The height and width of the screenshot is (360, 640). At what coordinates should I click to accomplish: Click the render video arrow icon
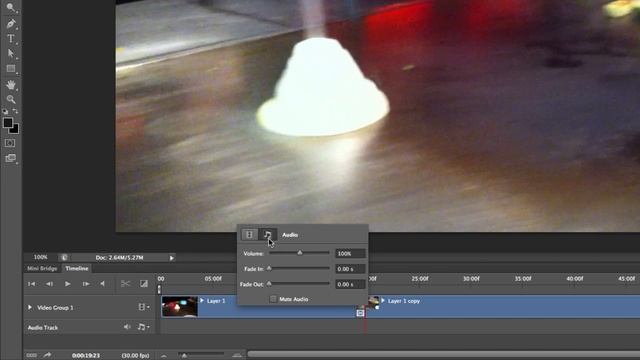(x=47, y=355)
